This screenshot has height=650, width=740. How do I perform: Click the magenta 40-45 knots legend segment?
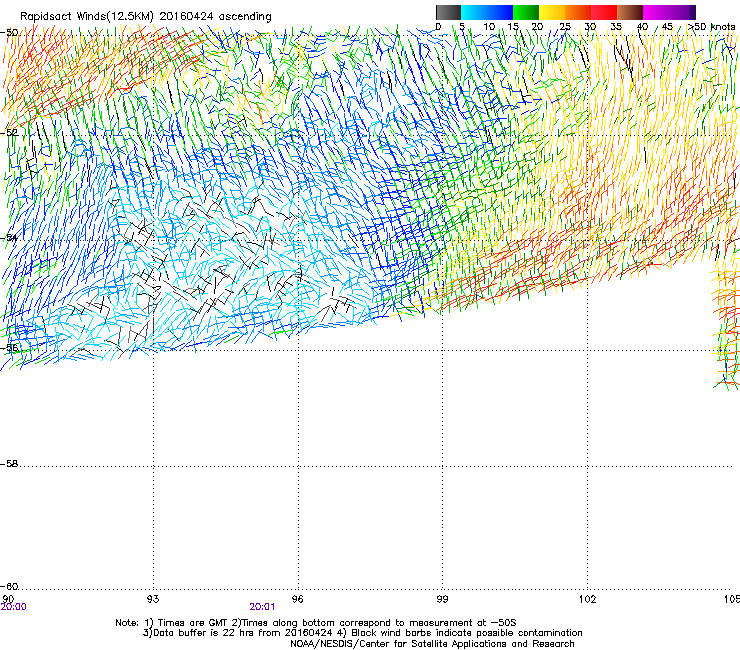click(x=656, y=12)
